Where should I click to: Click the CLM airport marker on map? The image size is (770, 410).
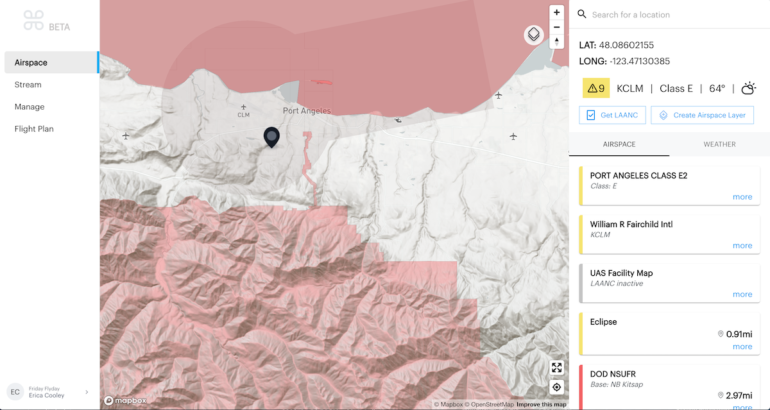(x=243, y=105)
